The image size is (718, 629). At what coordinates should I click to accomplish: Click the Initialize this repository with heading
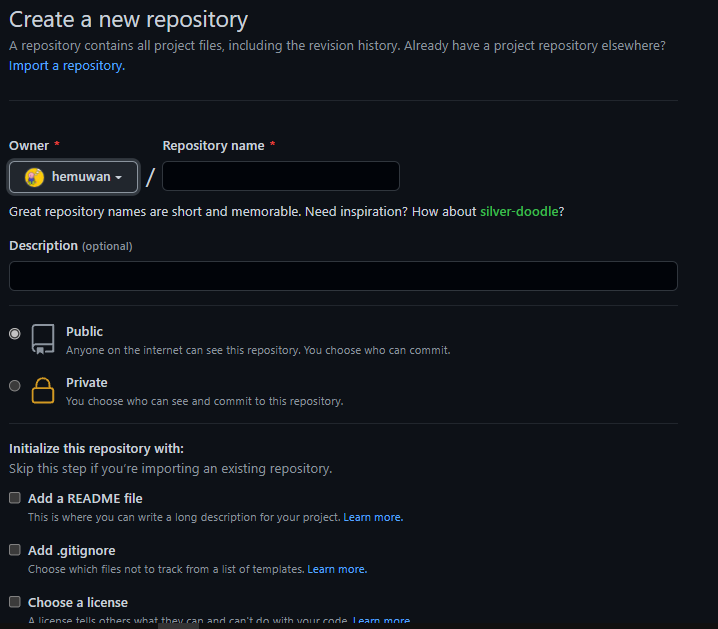pyautogui.click(x=96, y=449)
